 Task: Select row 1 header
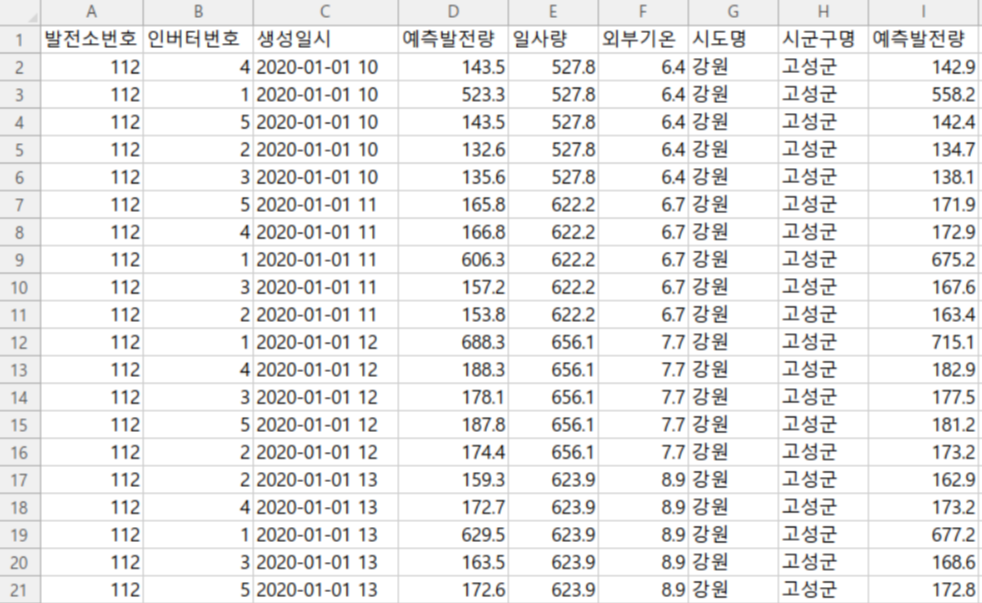[20, 39]
